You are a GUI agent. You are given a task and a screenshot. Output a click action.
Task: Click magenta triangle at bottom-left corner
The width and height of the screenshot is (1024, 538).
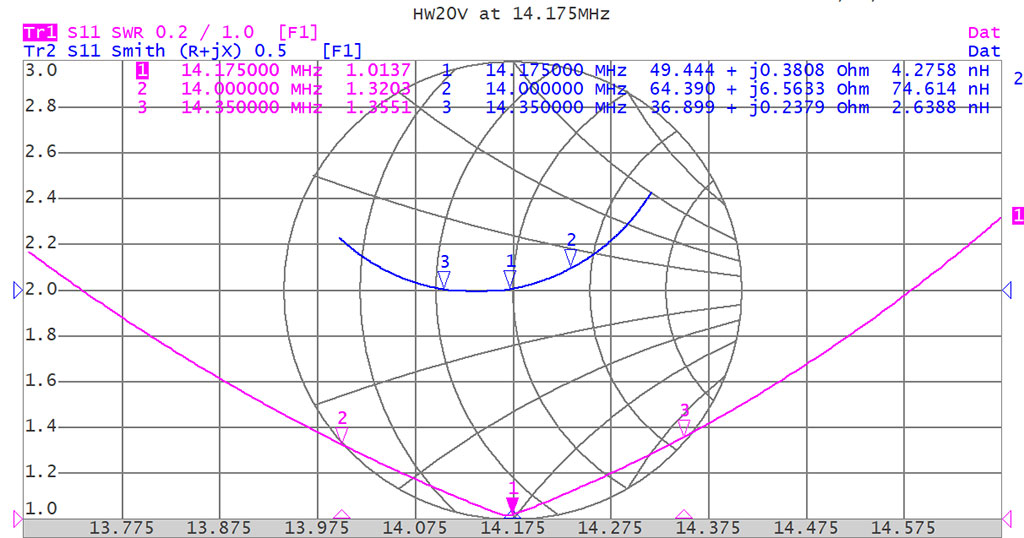click(17, 517)
